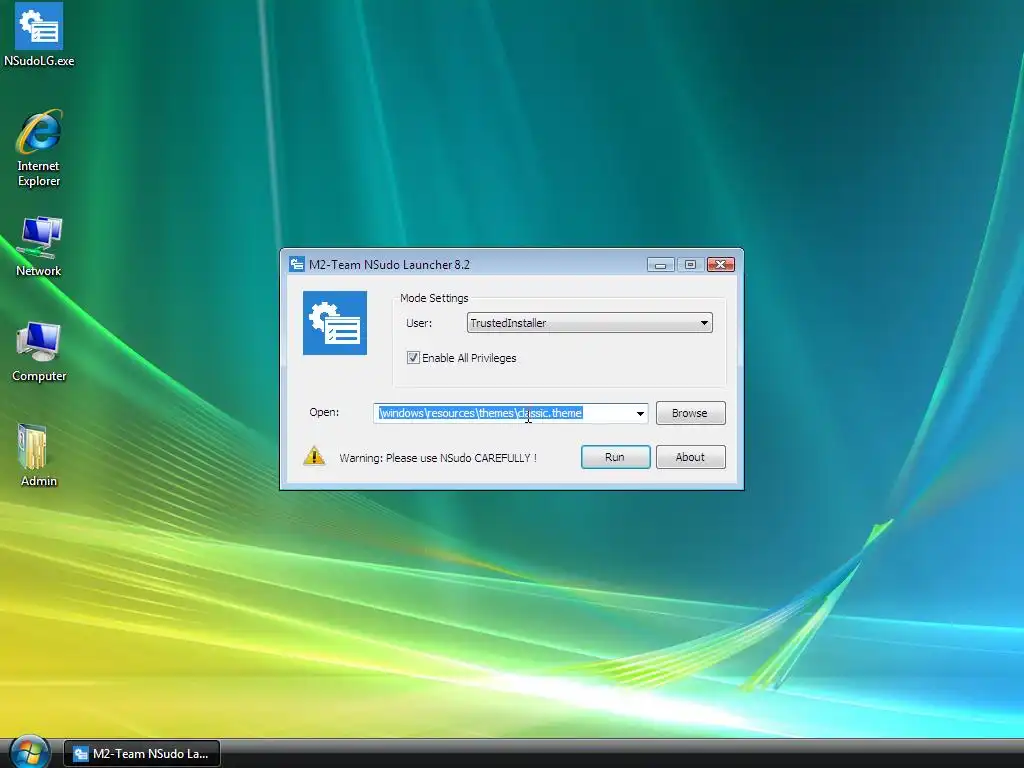
Task: Click the 'Mode Settings' group label
Action: click(x=434, y=298)
